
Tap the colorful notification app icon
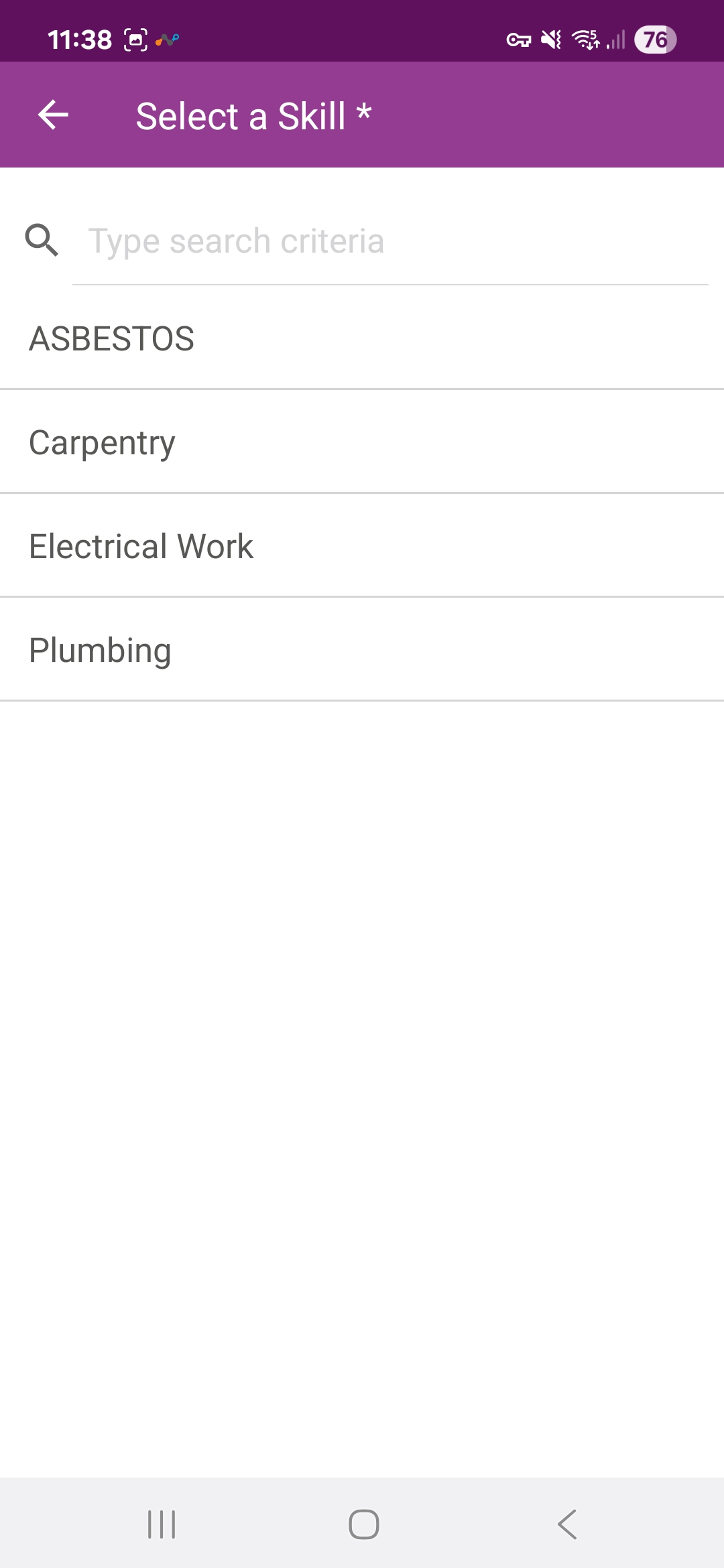168,40
